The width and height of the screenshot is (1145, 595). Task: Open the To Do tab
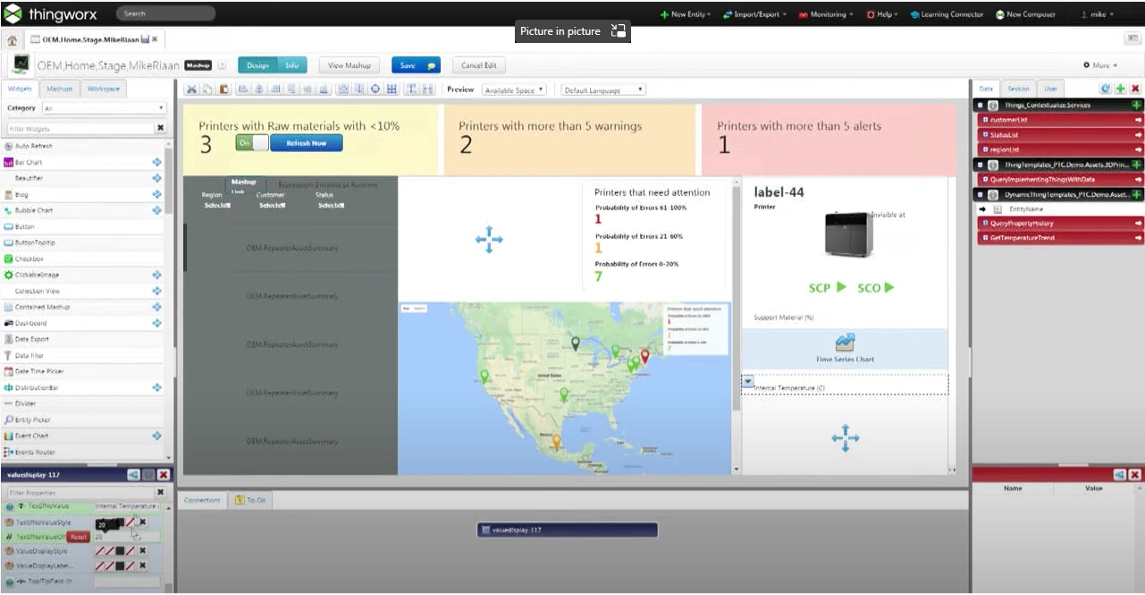(x=250, y=500)
